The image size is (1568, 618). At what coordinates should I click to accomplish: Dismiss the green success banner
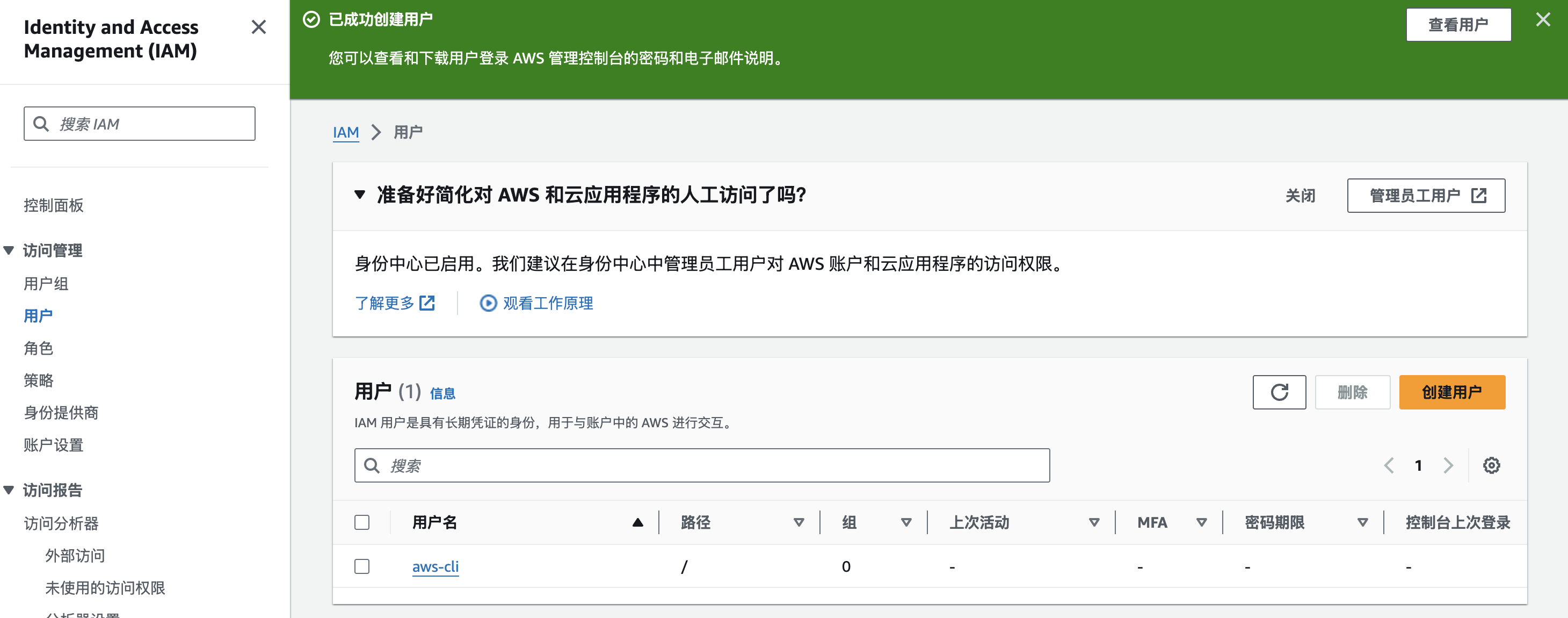[x=1542, y=20]
